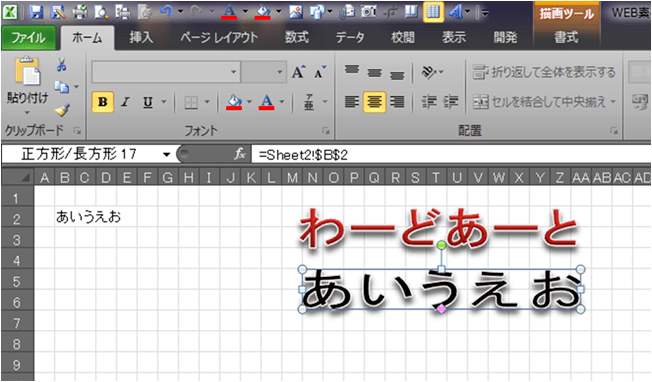The image size is (652, 382).
Task: Increase font size with large A
Action: point(298,72)
